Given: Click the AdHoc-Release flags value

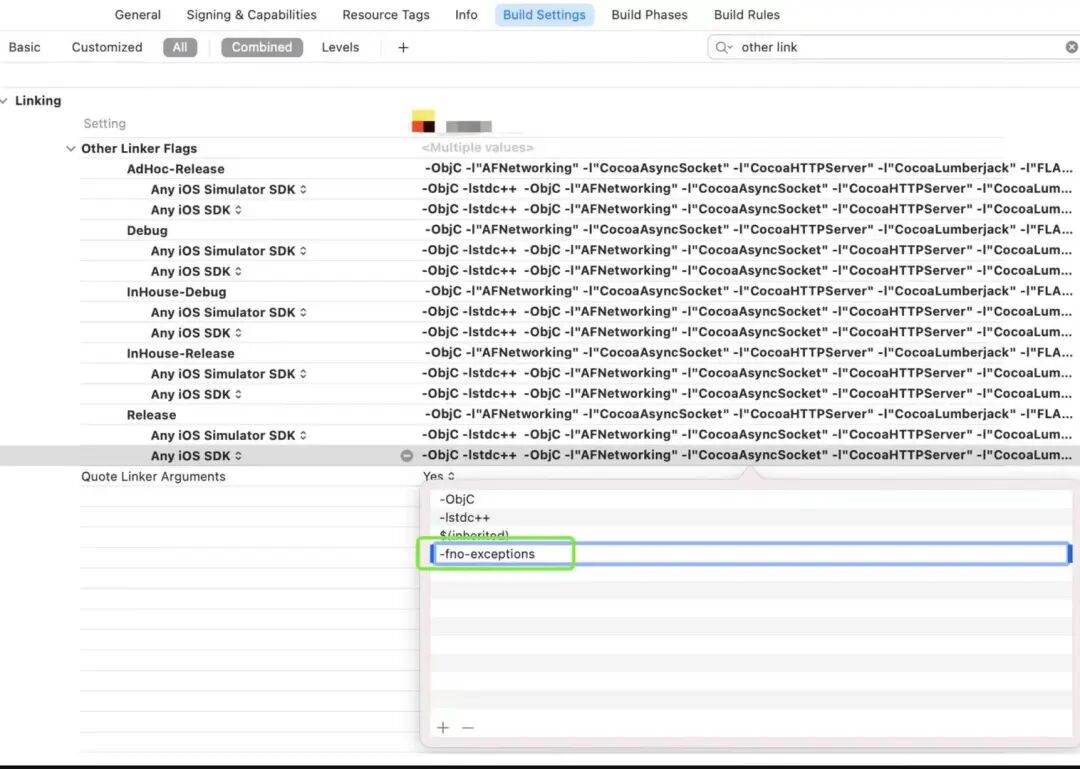Looking at the screenshot, I should pyautogui.click(x=748, y=168).
